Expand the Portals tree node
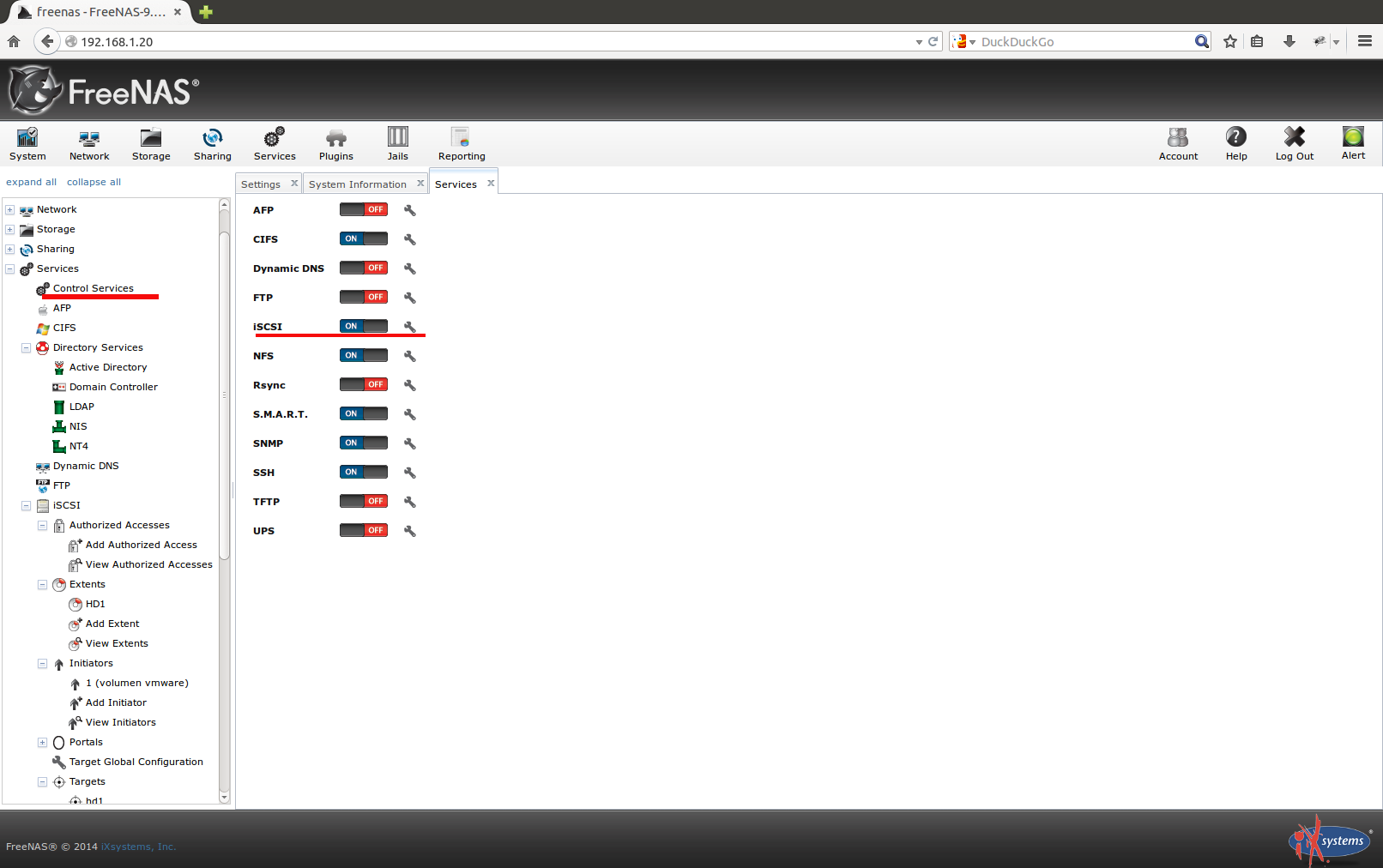Screen dimensions: 1383x868 point(42,742)
